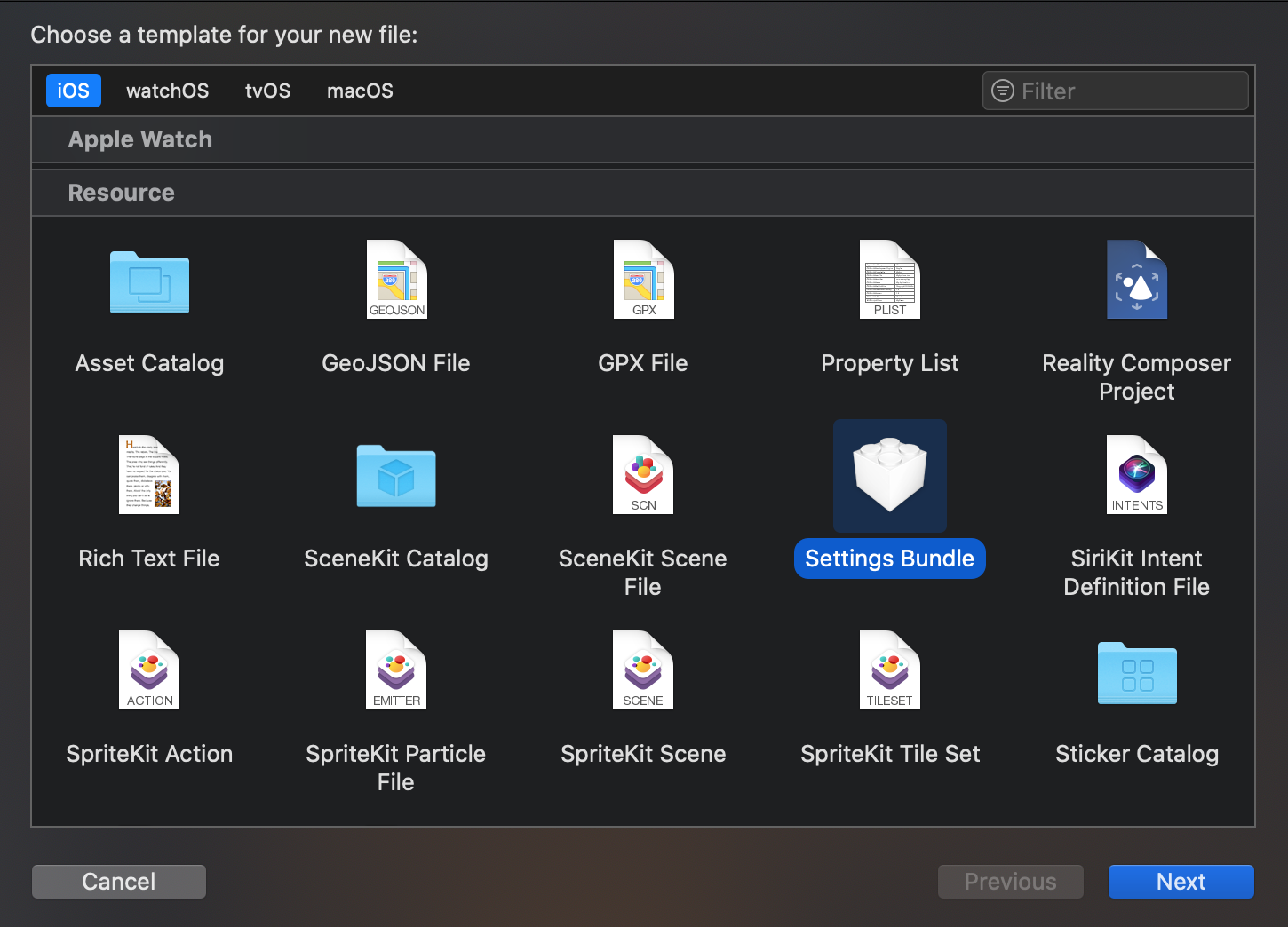Click the disabled Previous button

(x=1011, y=882)
